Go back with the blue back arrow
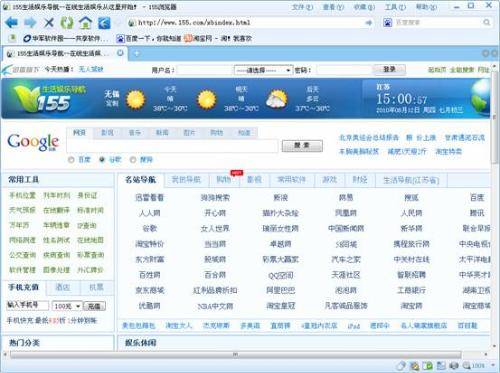Viewport: 500px width, 373px height. coord(11,23)
